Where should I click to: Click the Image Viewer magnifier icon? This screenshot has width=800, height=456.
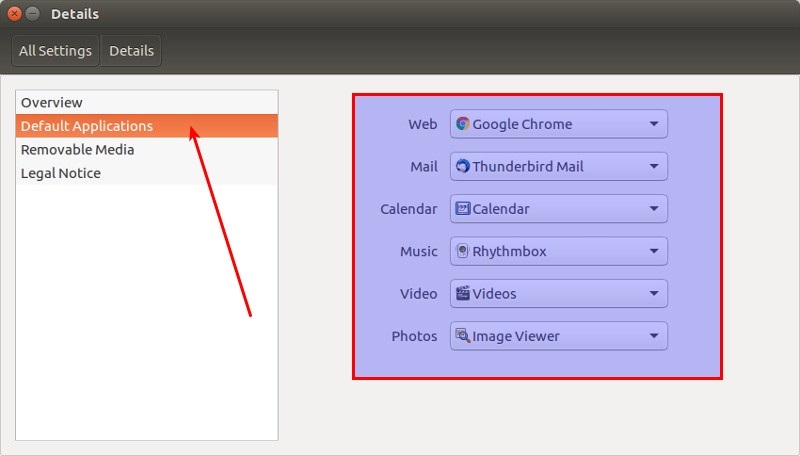(x=463, y=335)
